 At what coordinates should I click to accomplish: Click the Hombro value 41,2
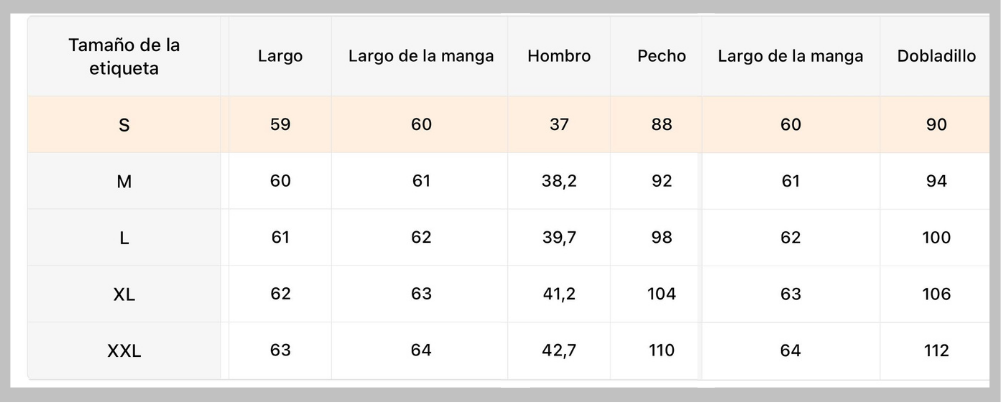click(559, 294)
